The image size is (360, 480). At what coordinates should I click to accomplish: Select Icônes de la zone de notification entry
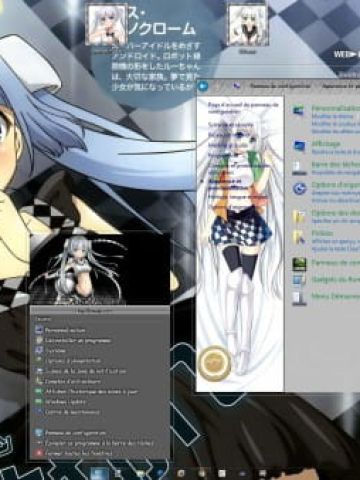[85, 371]
